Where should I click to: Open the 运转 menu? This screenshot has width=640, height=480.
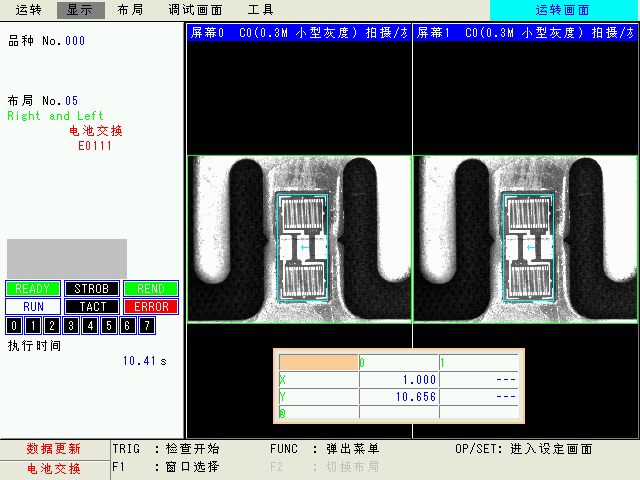tap(29, 10)
